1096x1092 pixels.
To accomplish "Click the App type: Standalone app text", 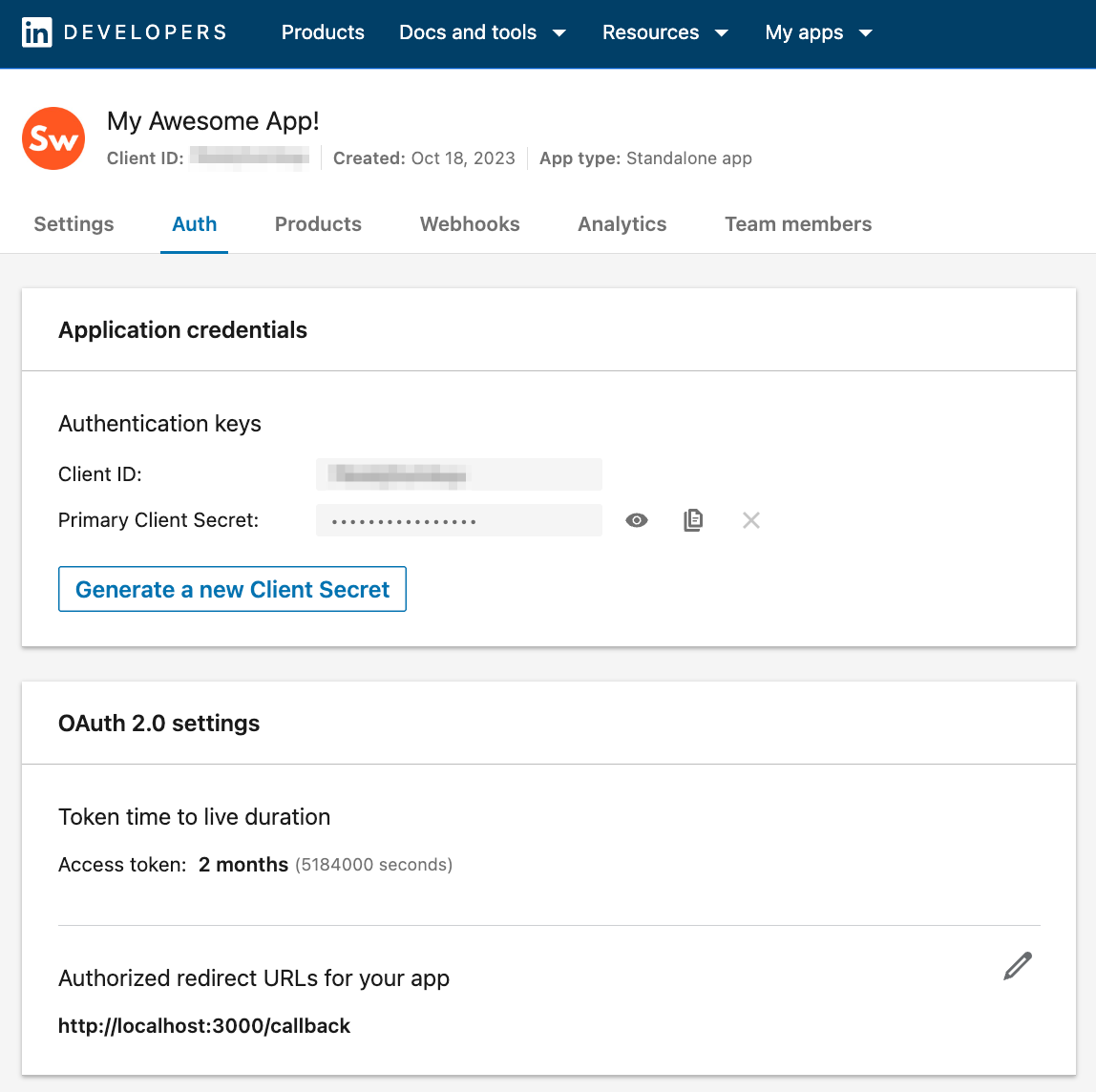I will 645,158.
